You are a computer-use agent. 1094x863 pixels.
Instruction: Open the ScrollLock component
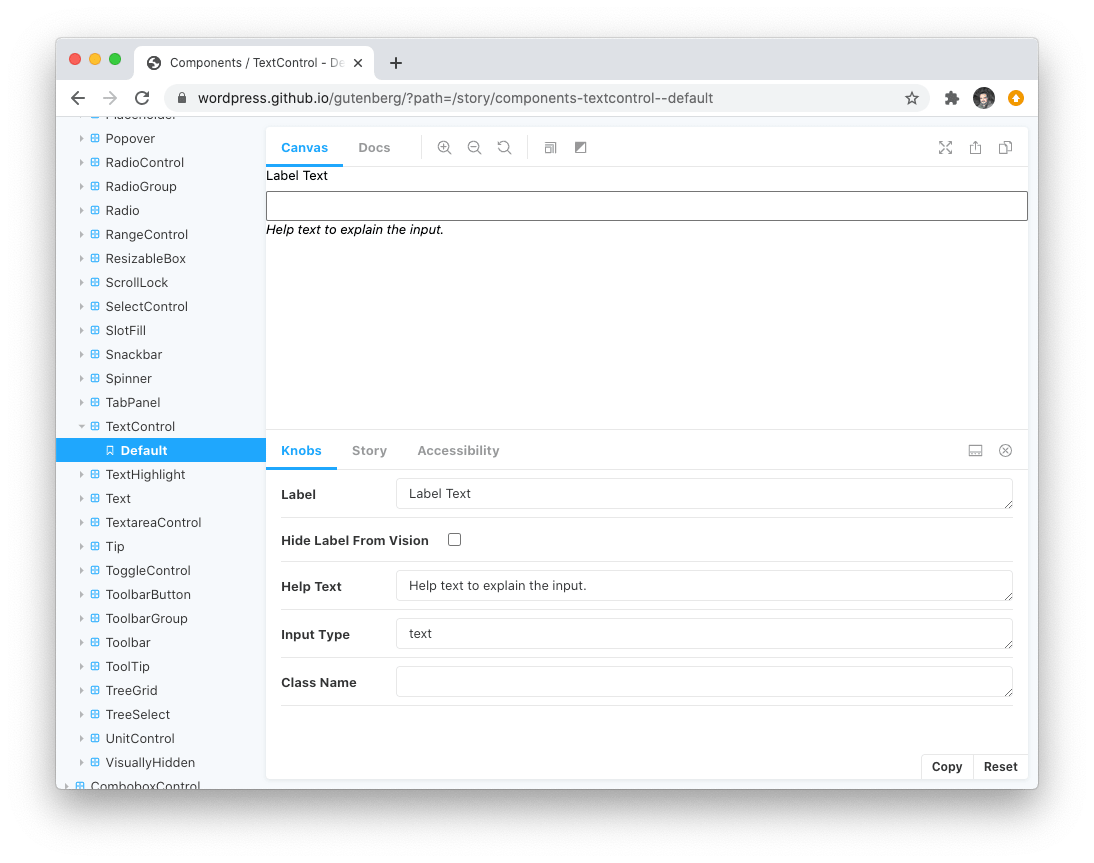(x=137, y=283)
